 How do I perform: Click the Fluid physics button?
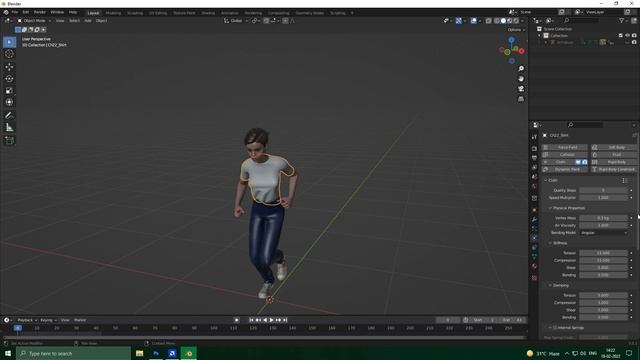614,155
